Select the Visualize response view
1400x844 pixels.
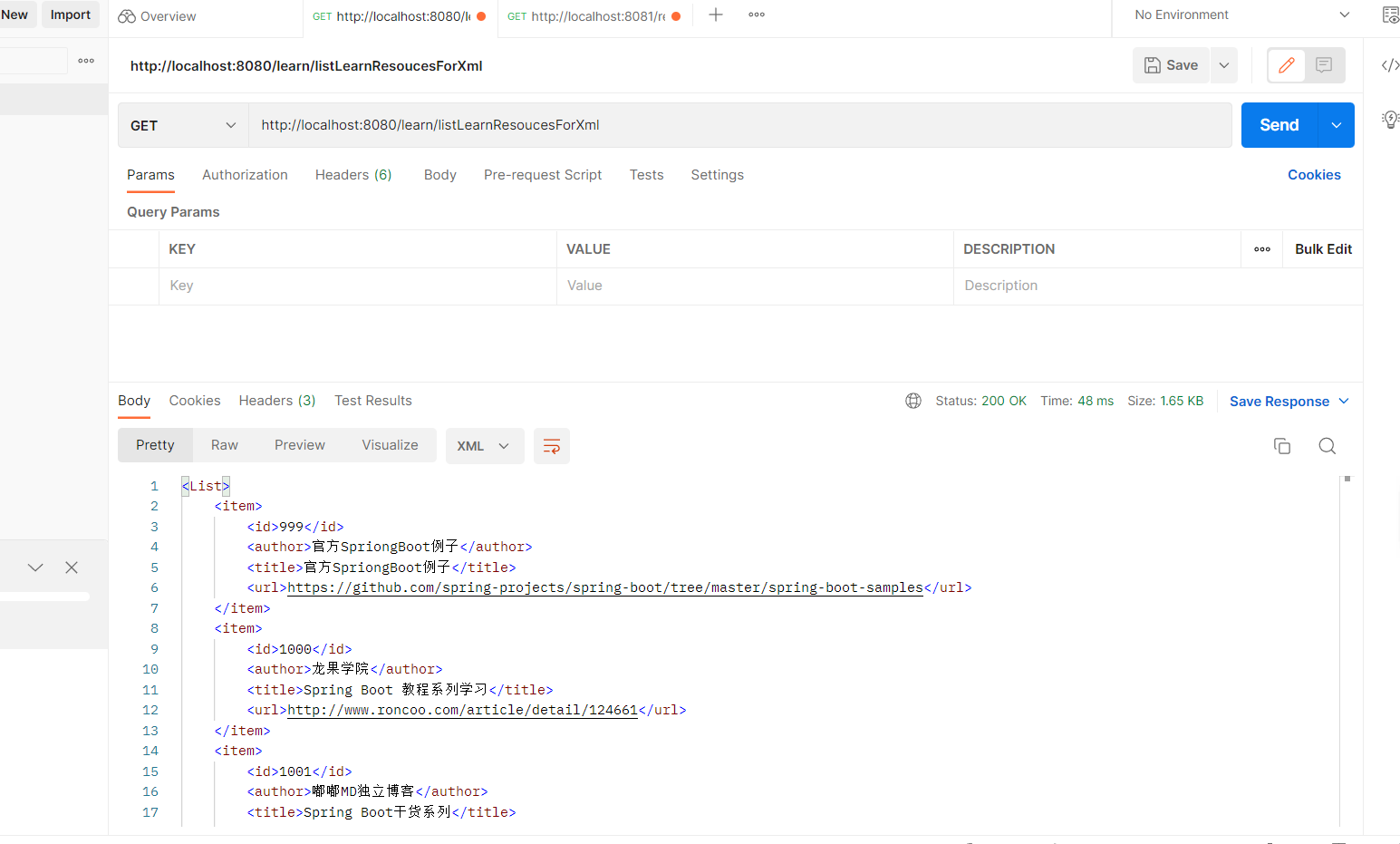click(x=390, y=445)
